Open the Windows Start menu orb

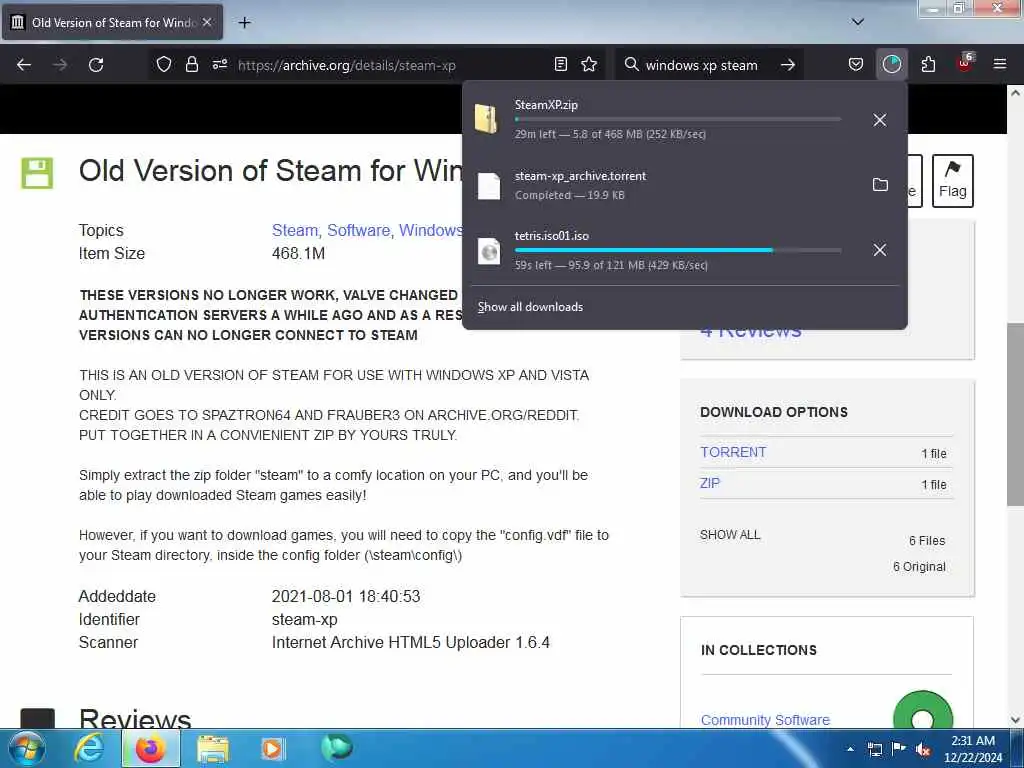click(x=27, y=748)
